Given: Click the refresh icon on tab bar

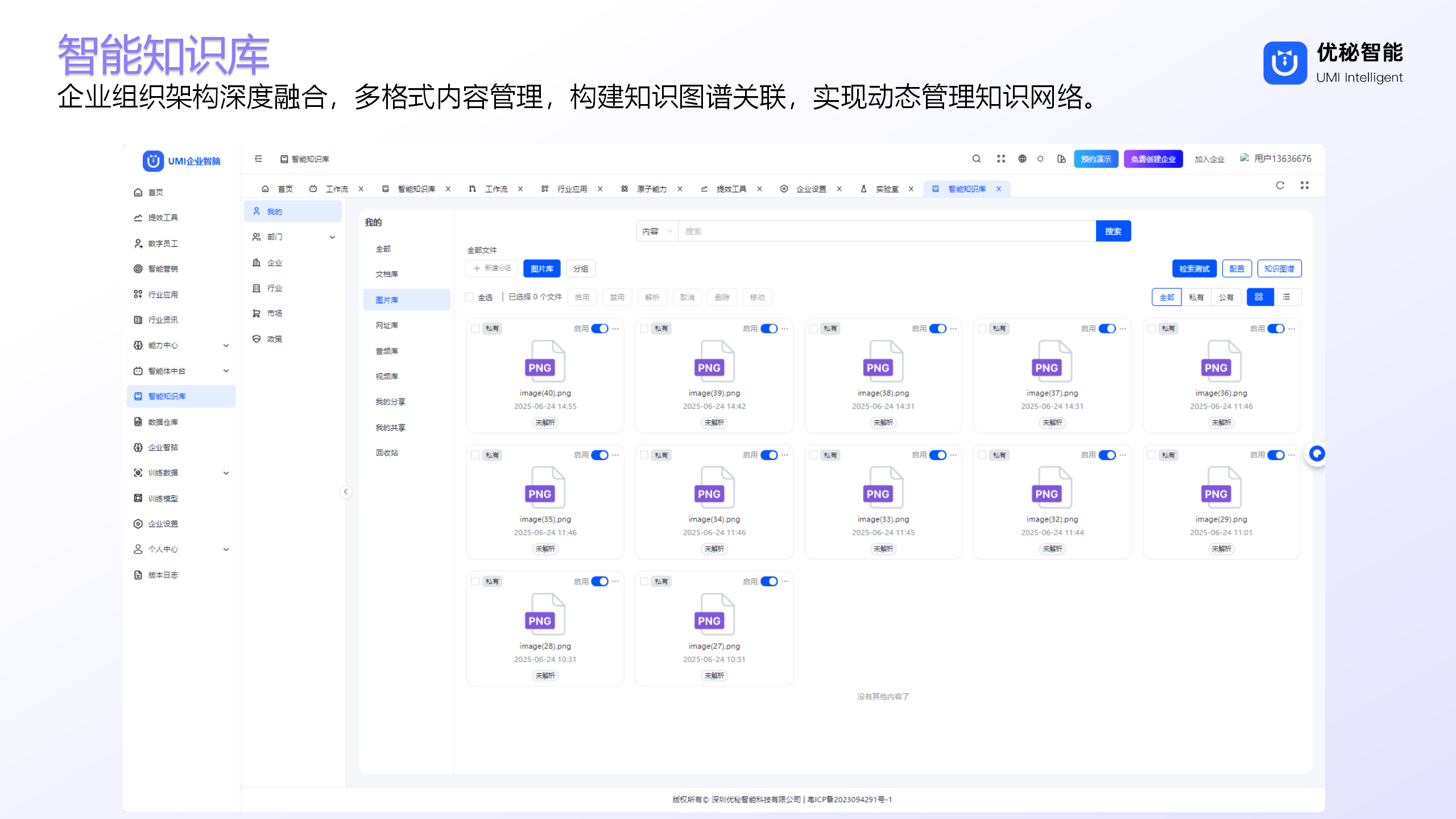Looking at the screenshot, I should 1280,185.
